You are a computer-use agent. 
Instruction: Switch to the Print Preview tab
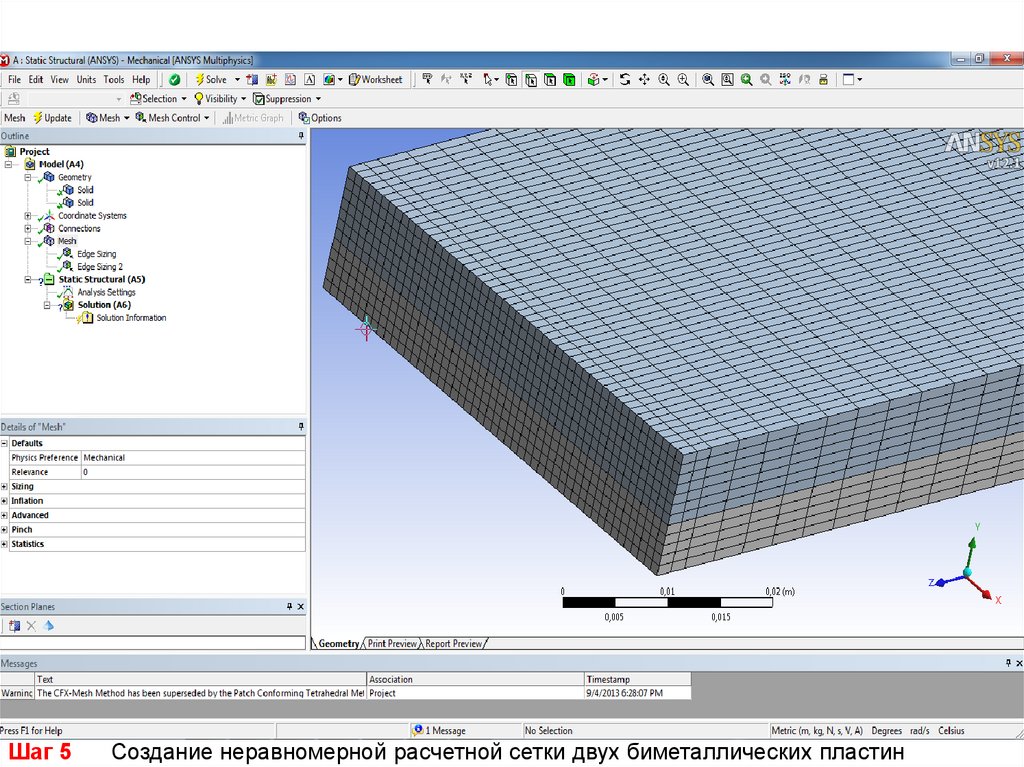[x=391, y=644]
